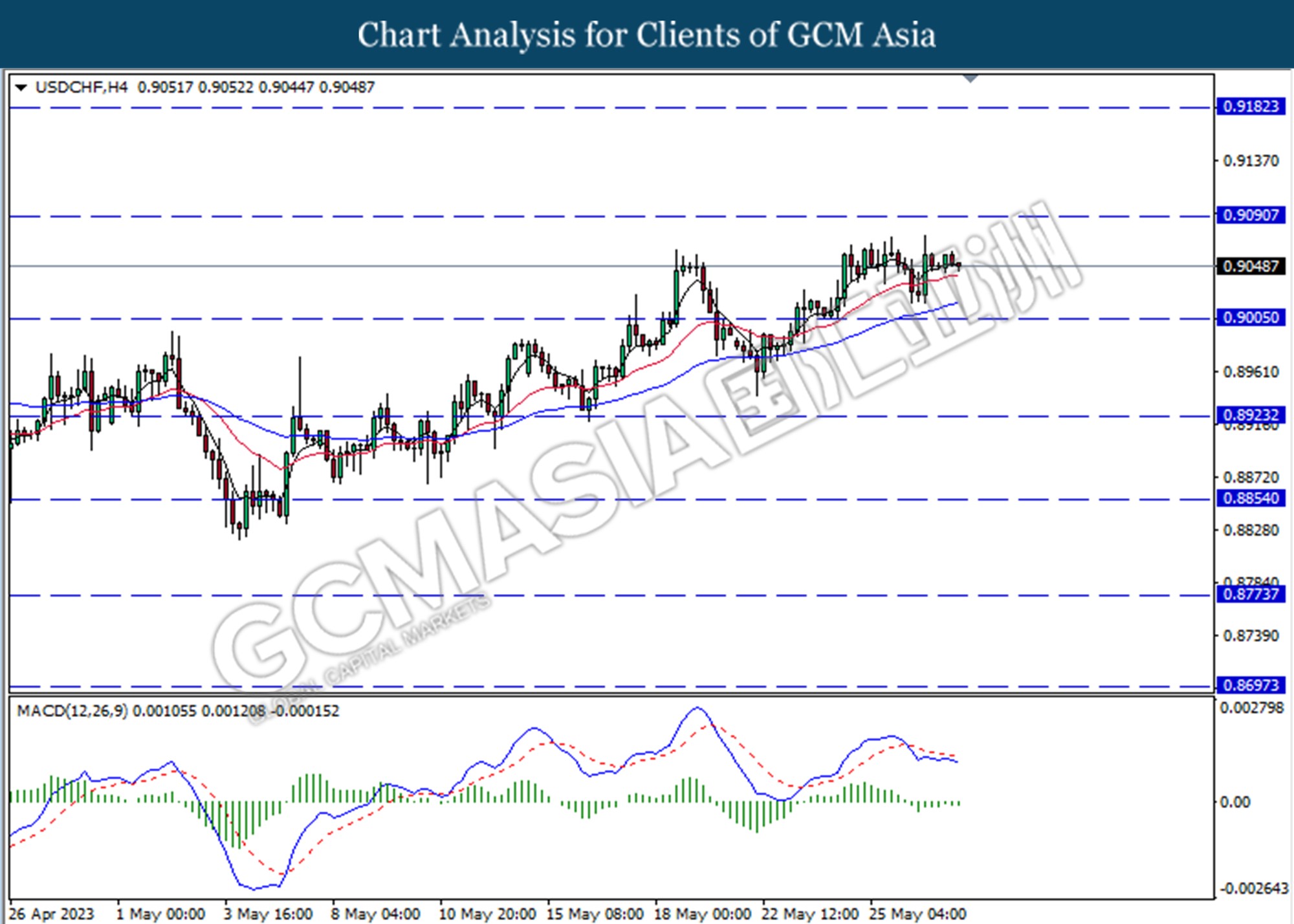
Task: Click the 15 May 08:00 time label
Action: click(x=595, y=914)
